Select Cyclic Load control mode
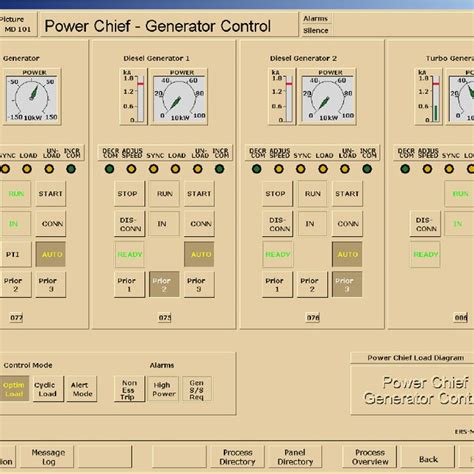Viewport: 474px width, 474px height. tap(48, 389)
